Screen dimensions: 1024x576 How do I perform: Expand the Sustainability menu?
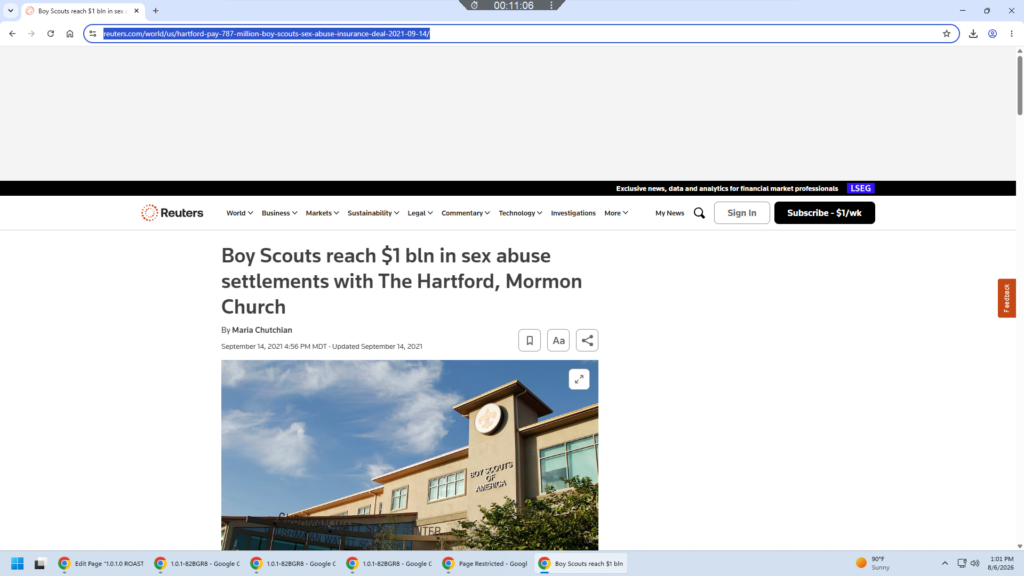coord(373,213)
